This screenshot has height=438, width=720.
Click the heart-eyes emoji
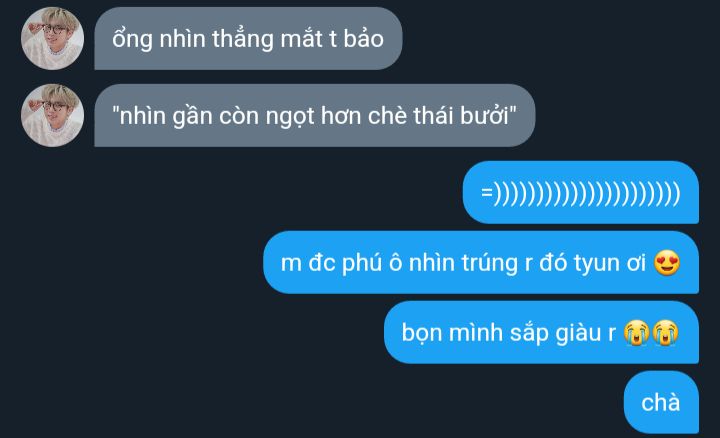667,263
